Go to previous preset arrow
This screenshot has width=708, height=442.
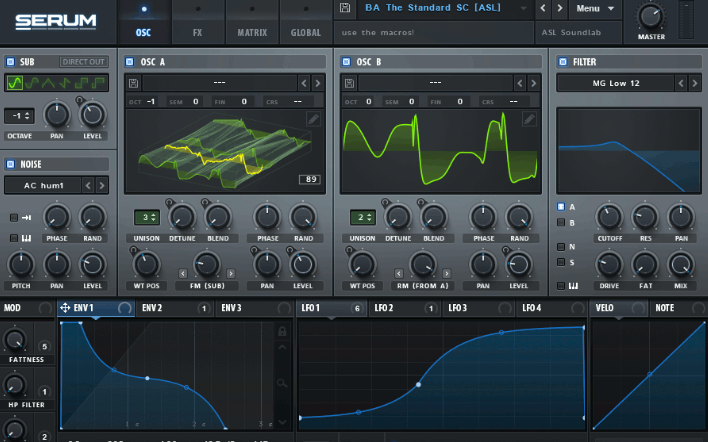(543, 8)
